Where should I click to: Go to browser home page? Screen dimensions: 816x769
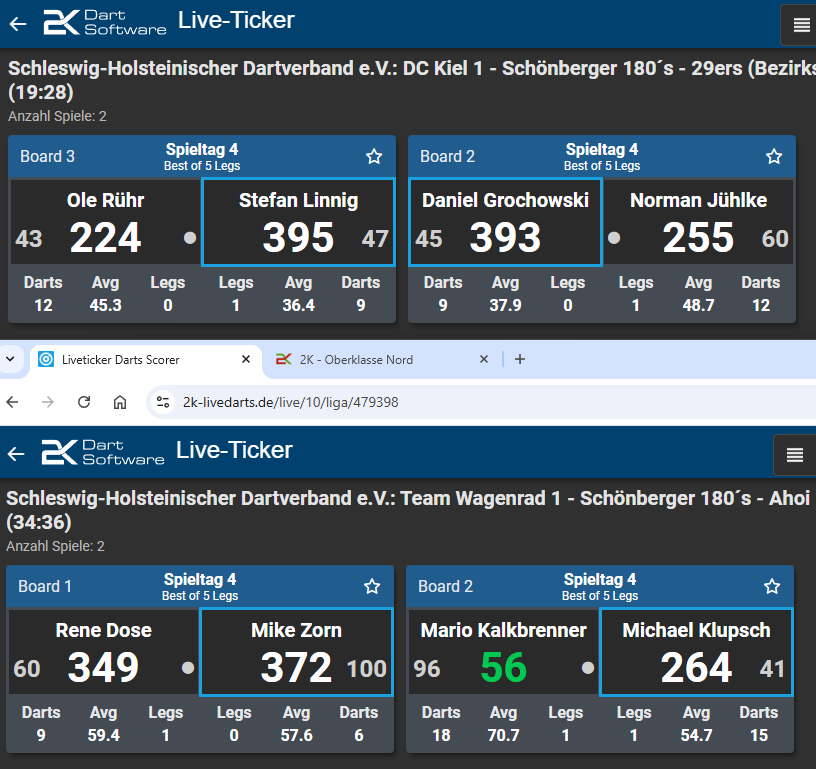click(x=120, y=402)
